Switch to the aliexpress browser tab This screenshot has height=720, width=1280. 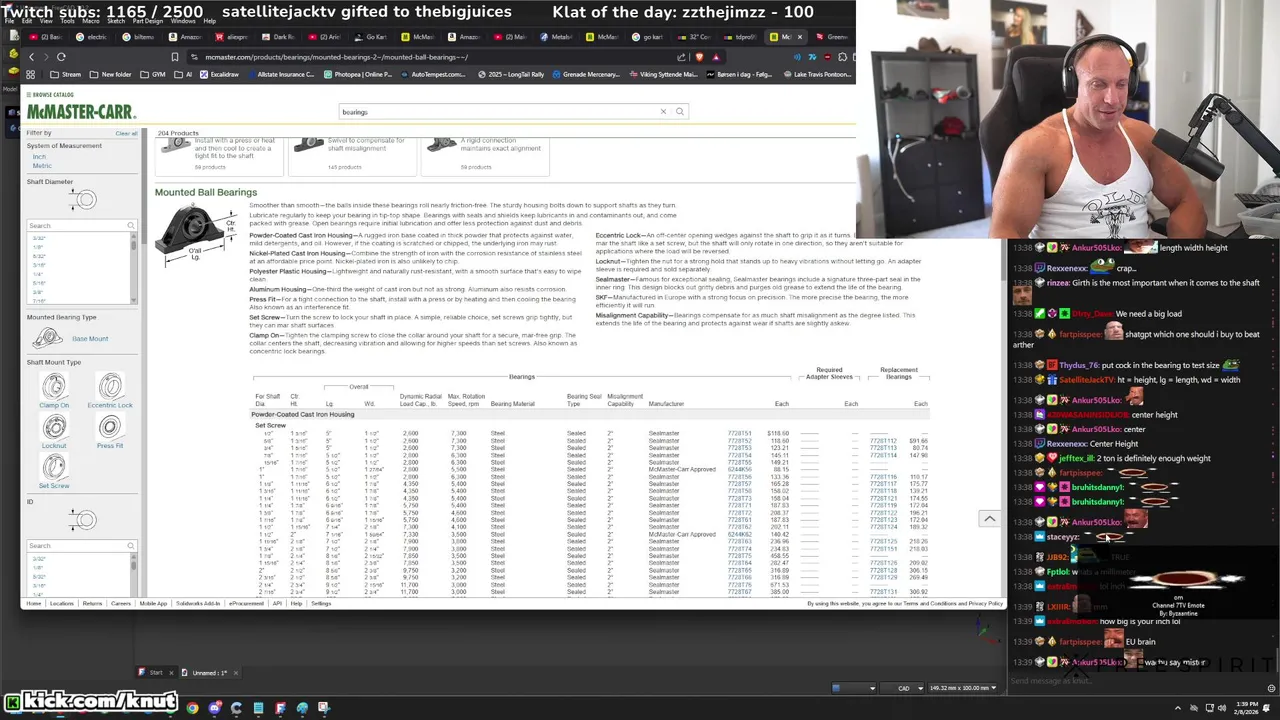pyautogui.click(x=233, y=37)
